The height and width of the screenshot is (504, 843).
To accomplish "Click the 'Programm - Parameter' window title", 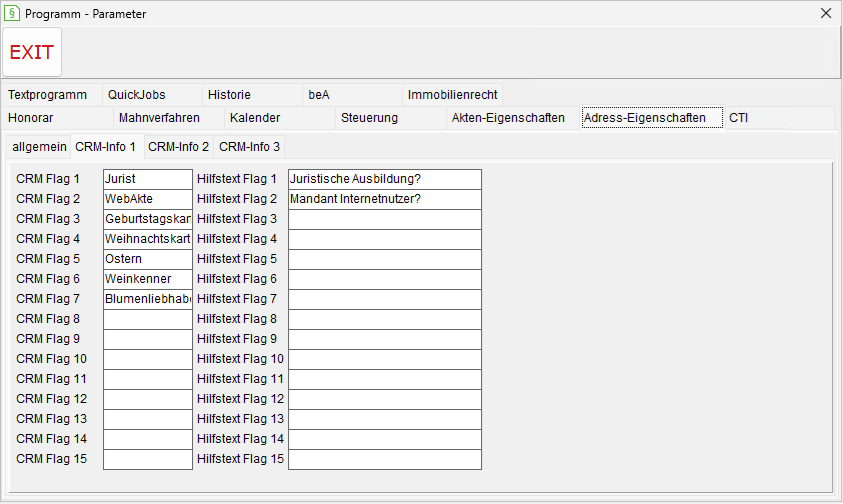I will [85, 13].
